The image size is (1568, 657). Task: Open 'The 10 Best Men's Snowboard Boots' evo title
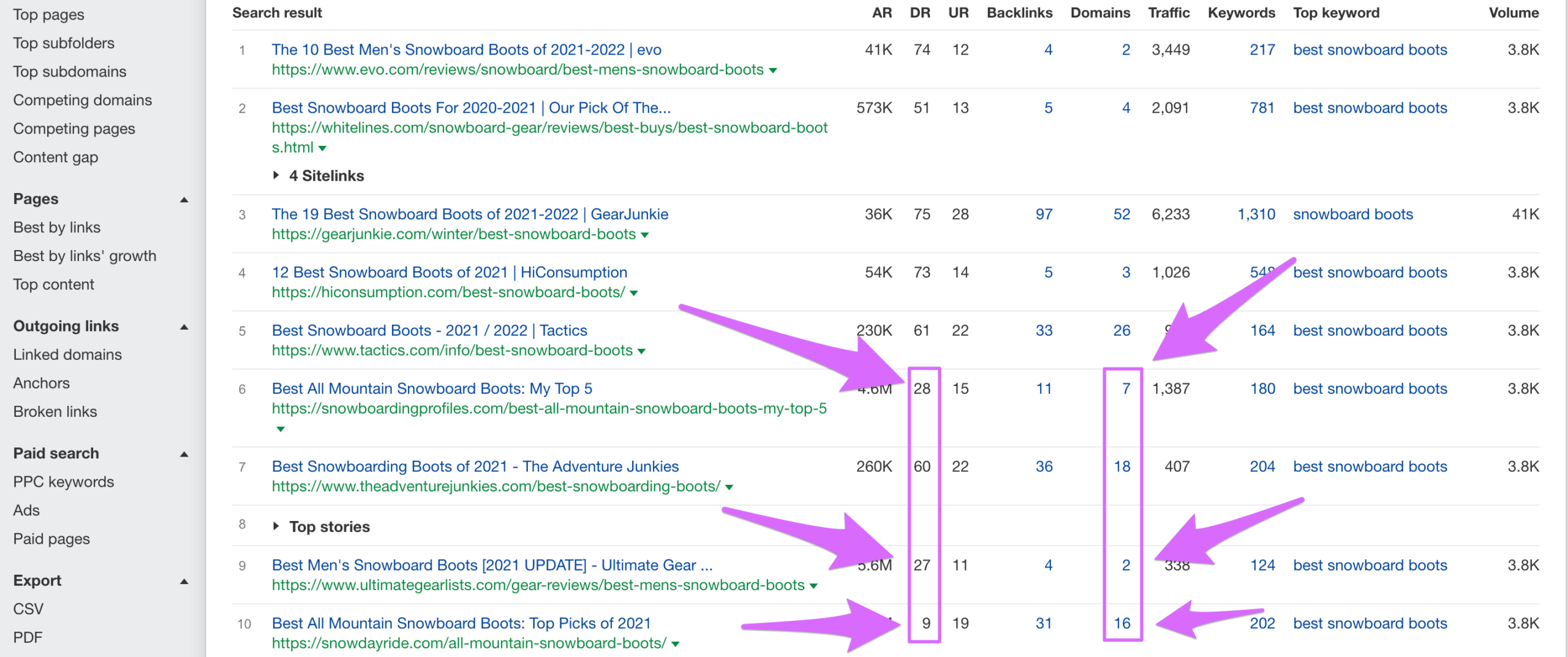(467, 50)
